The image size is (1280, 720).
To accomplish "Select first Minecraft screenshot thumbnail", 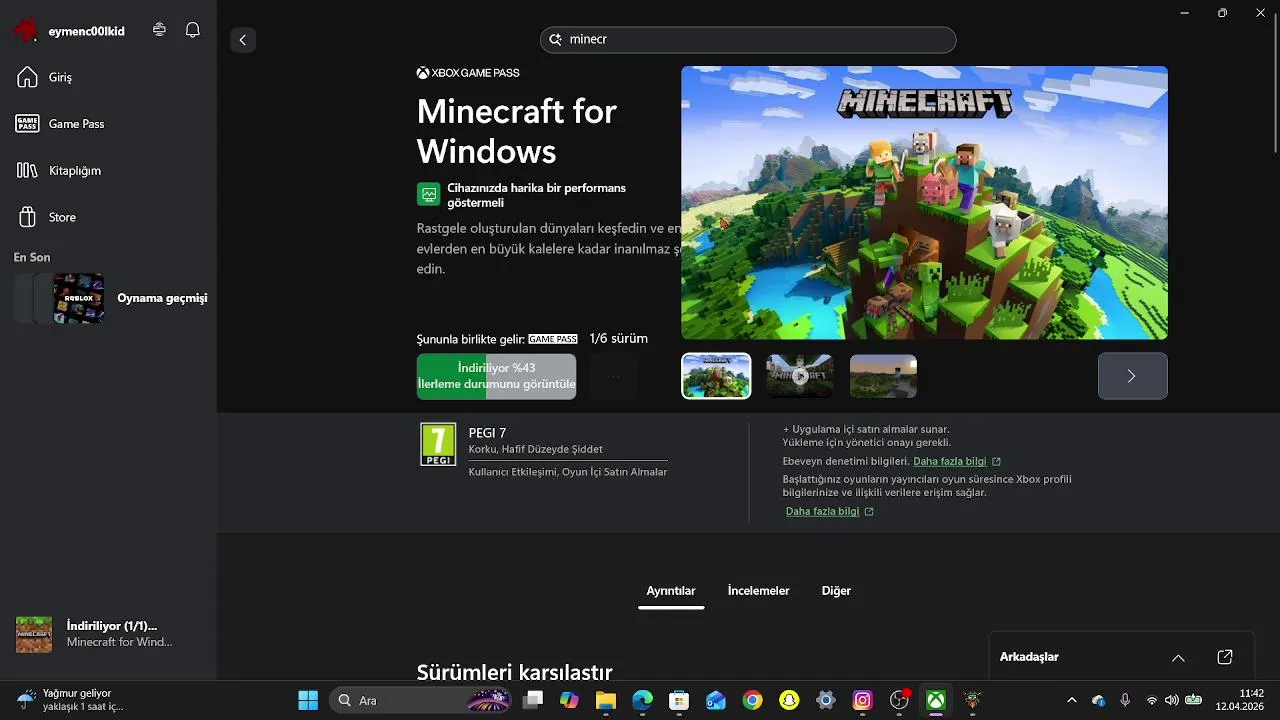I will (716, 376).
